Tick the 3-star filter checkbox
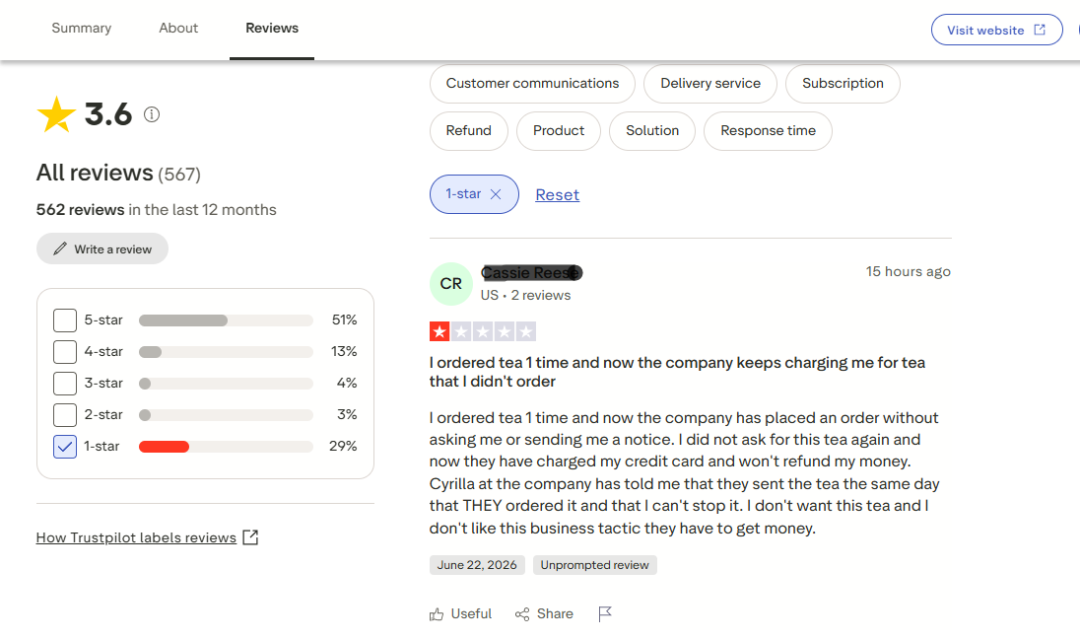The height and width of the screenshot is (640, 1080). [x=65, y=383]
